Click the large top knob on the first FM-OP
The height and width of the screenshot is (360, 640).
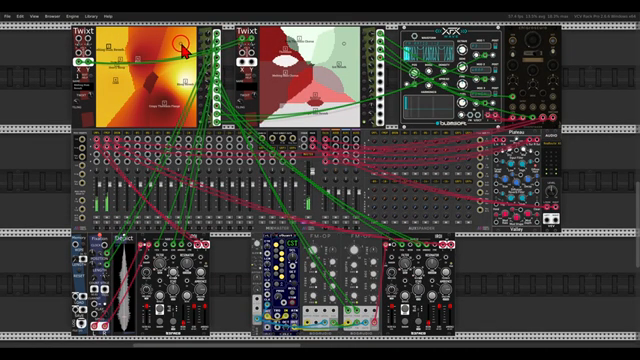[x=313, y=250]
